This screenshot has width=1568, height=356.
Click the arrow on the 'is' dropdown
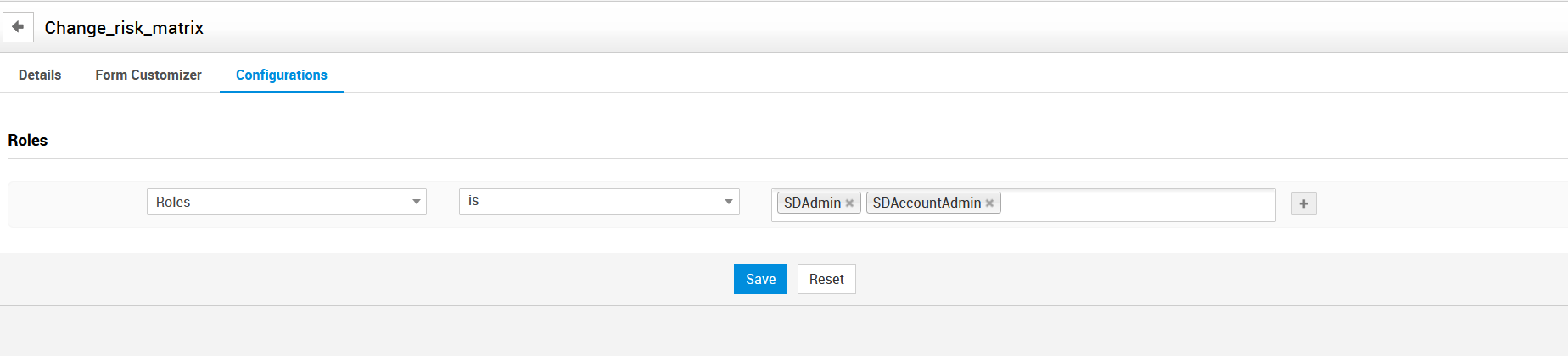[728, 202]
